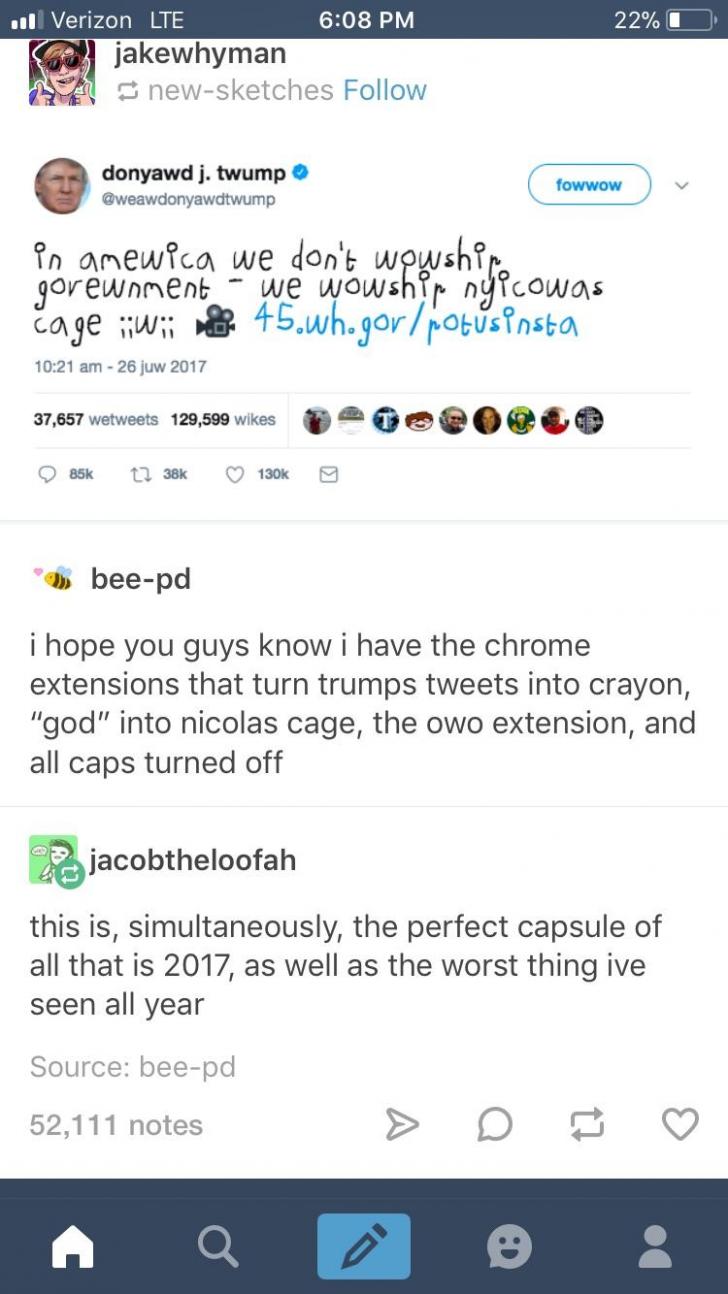This screenshot has height=1294, width=728.
Task: Expand the tweet options chevron
Action: 682,185
